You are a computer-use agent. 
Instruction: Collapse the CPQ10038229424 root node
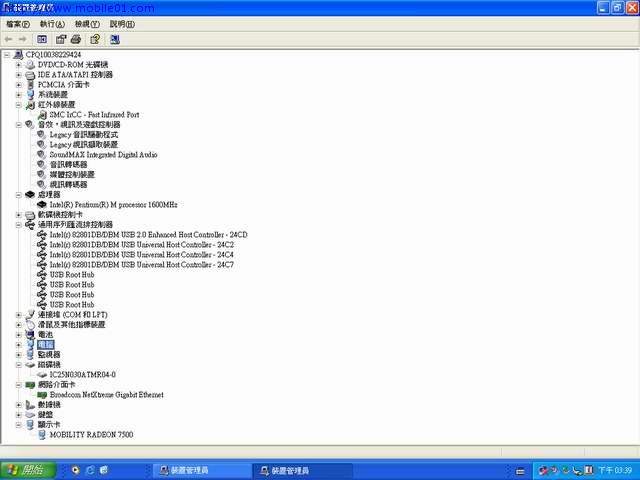click(7, 54)
